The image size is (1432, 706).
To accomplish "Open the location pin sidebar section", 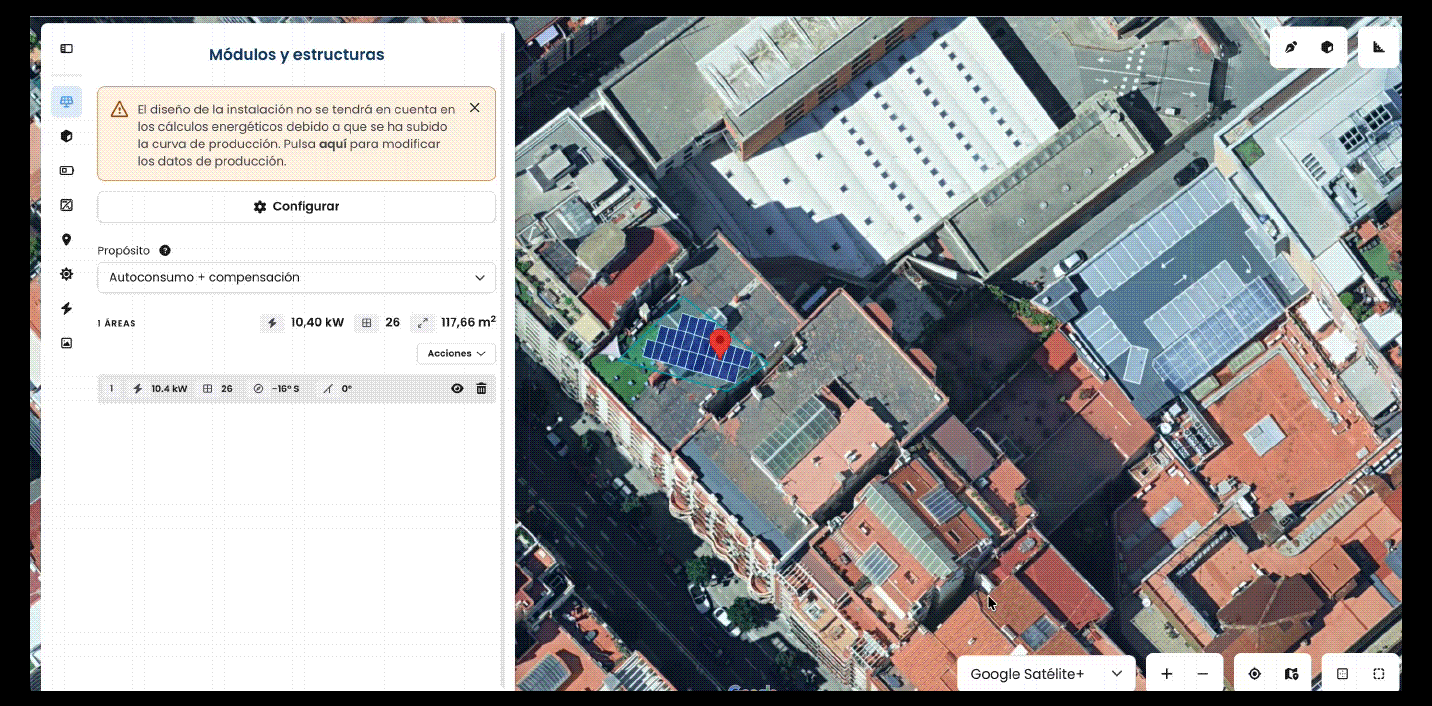I will [x=66, y=240].
